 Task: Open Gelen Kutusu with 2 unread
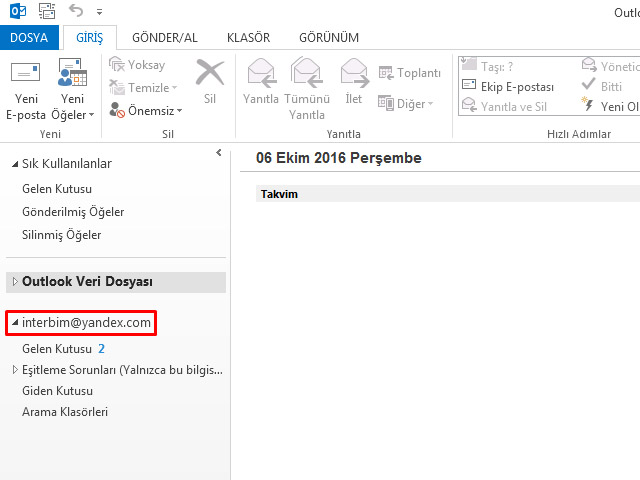click(58, 349)
